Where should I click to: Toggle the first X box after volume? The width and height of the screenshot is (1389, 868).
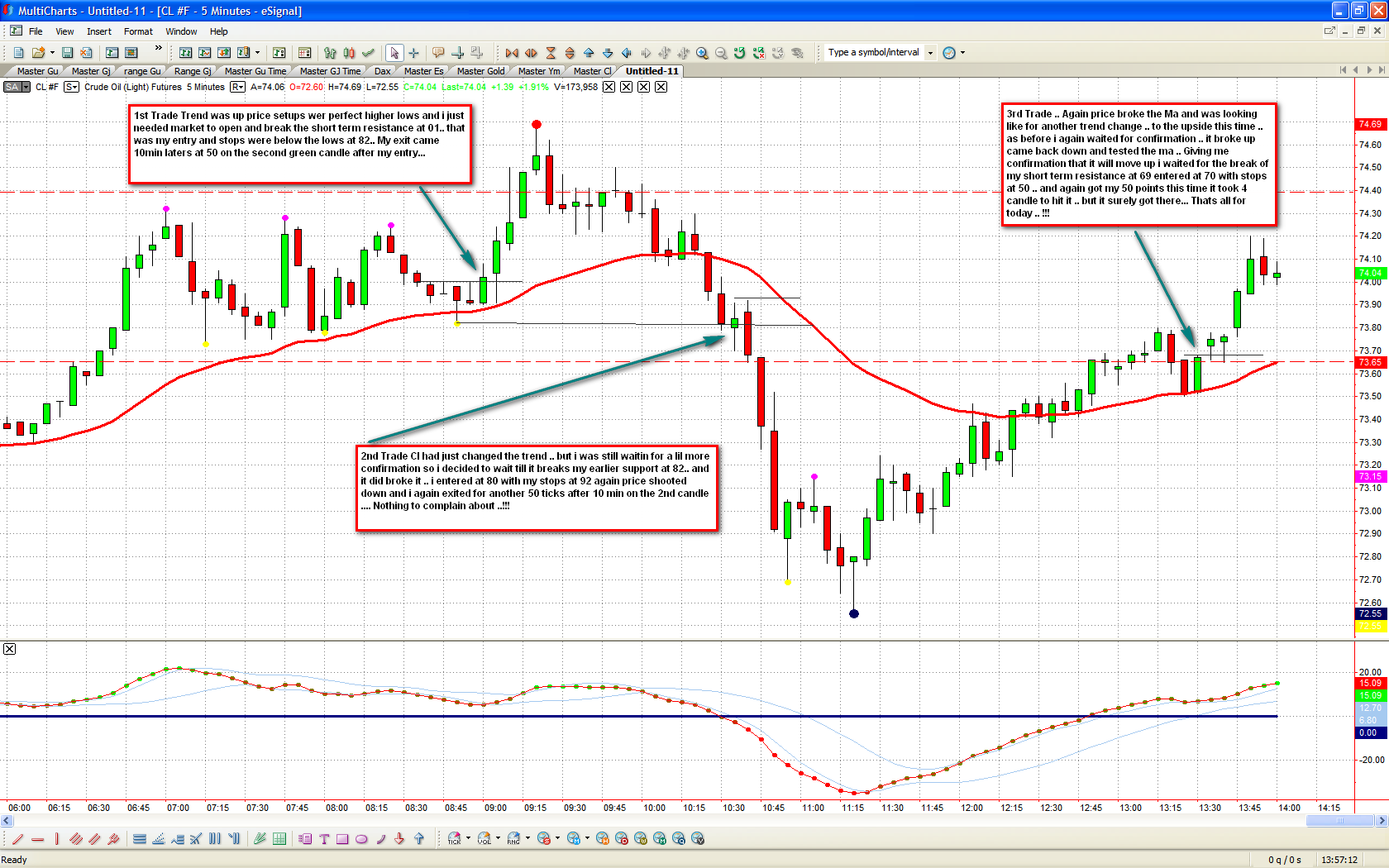click(x=609, y=87)
